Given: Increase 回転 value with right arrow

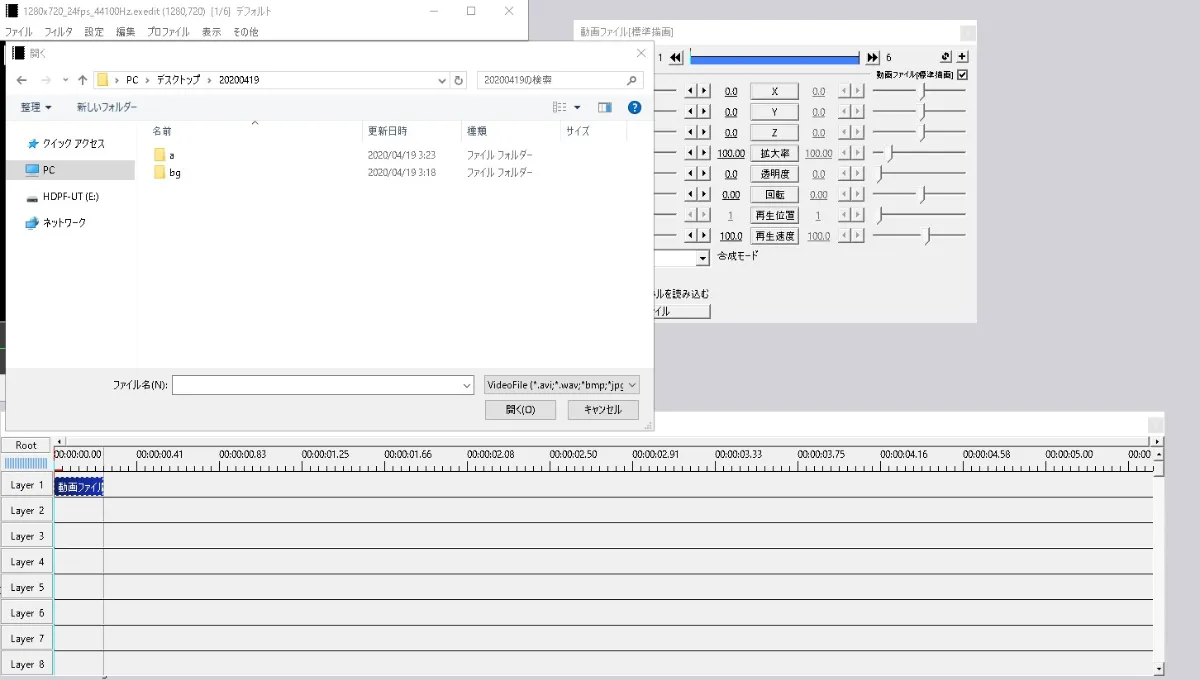Looking at the screenshot, I should tap(704, 194).
